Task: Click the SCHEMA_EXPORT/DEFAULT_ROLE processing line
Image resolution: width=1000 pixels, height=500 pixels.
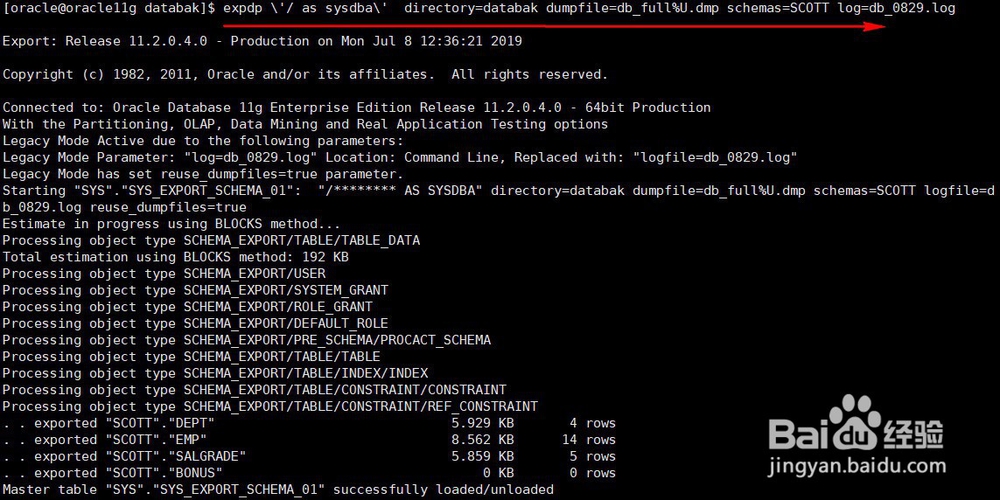Action: click(x=195, y=323)
